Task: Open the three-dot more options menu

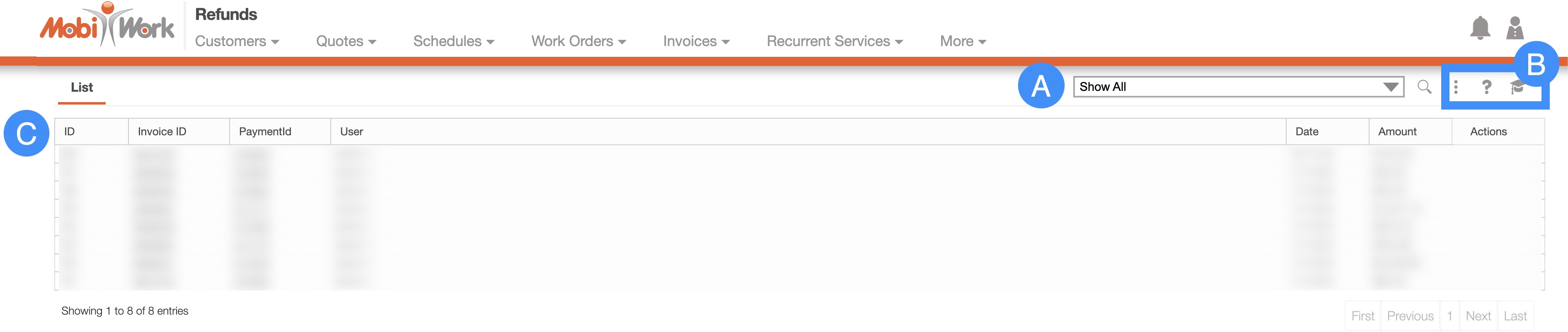Action: [x=1455, y=87]
